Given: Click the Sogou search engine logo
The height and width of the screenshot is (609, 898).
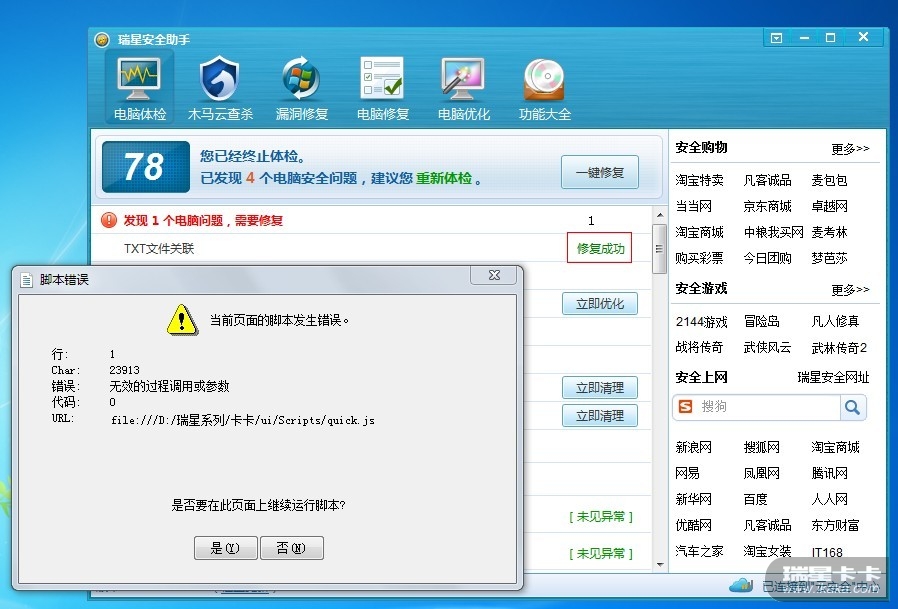Looking at the screenshot, I should click(685, 407).
